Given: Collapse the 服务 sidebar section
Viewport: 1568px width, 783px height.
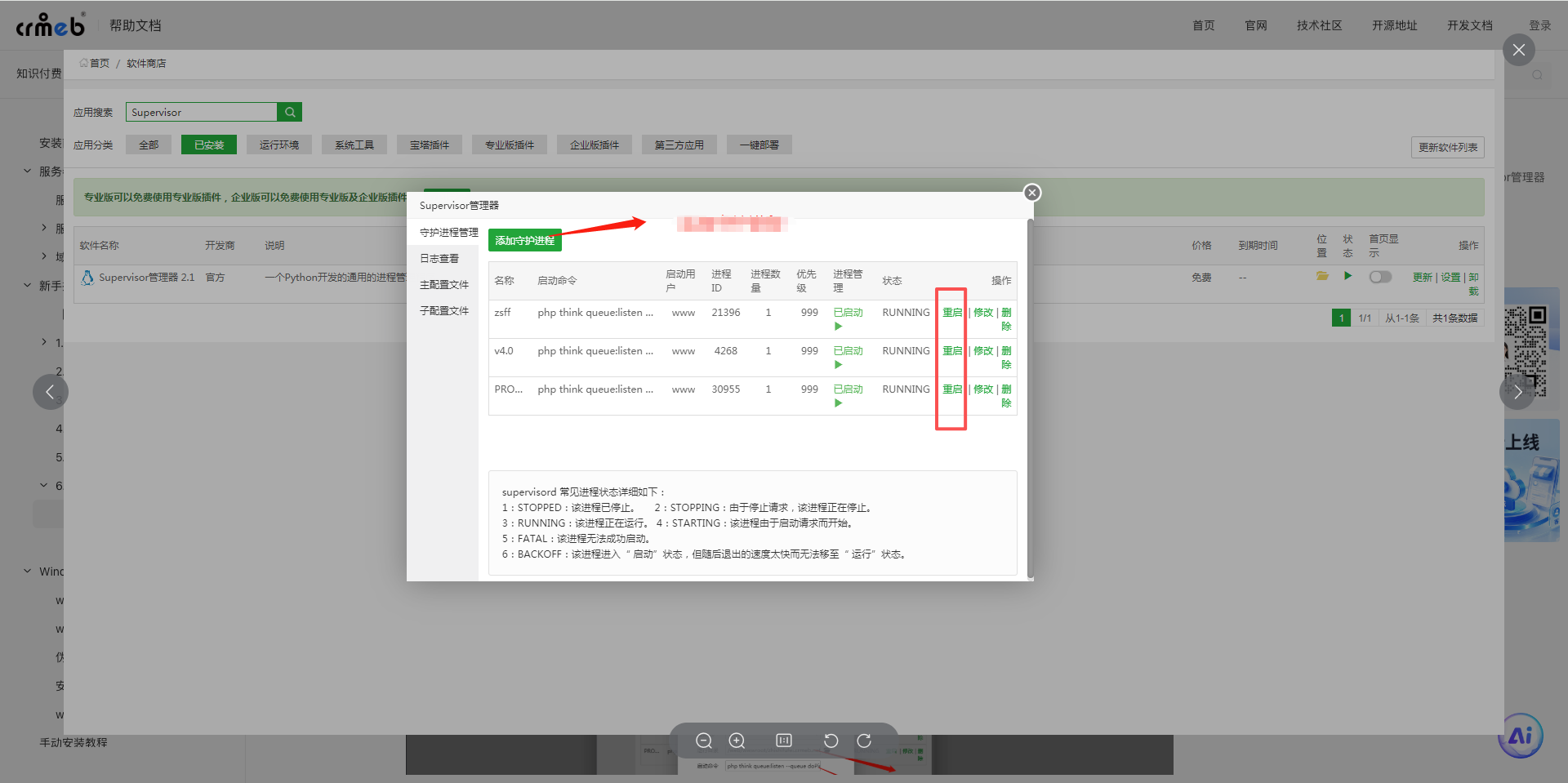Looking at the screenshot, I should 27,171.
